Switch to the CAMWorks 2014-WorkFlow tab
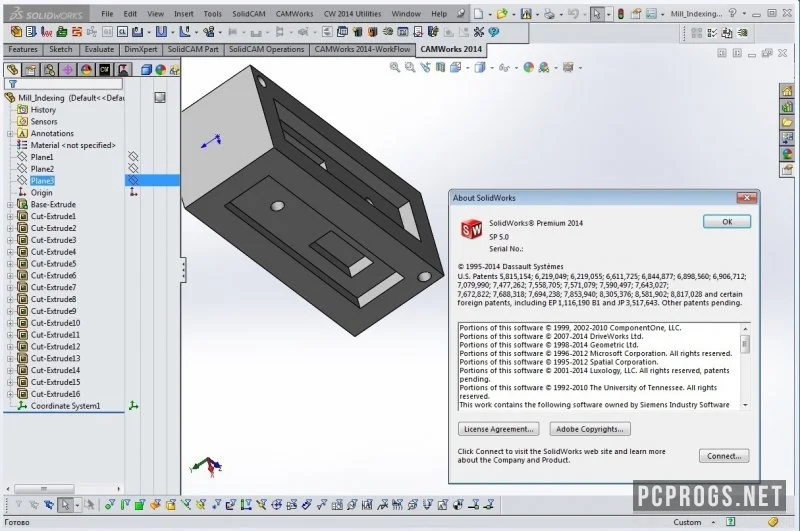 [362, 49]
